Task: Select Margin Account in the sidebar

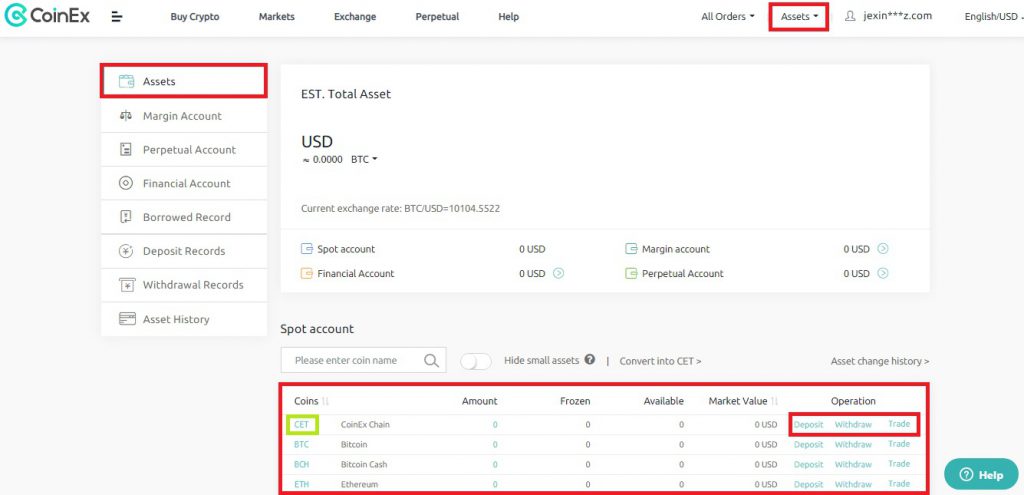Action: pyautogui.click(x=184, y=116)
